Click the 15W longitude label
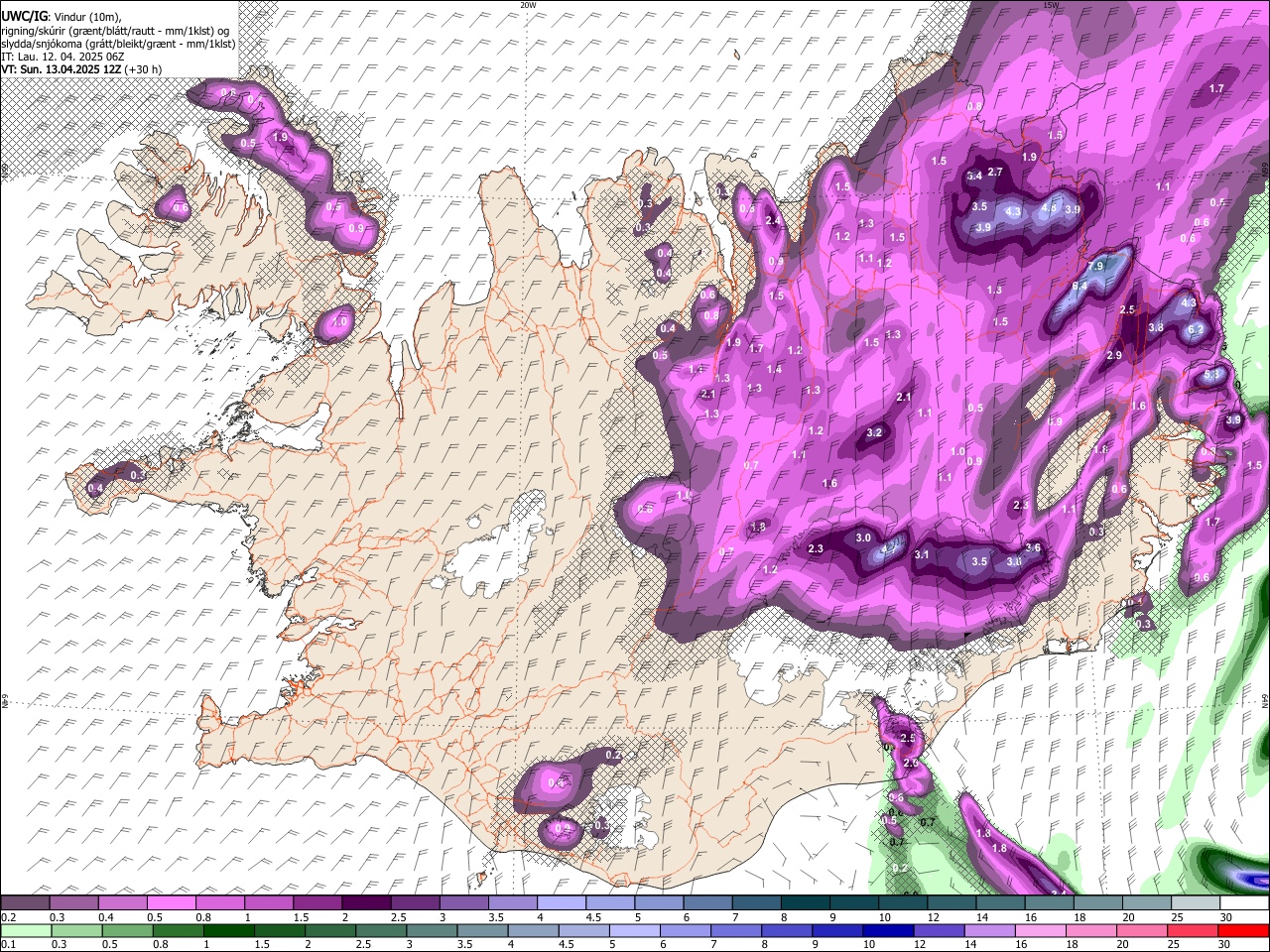 [1051, 5]
